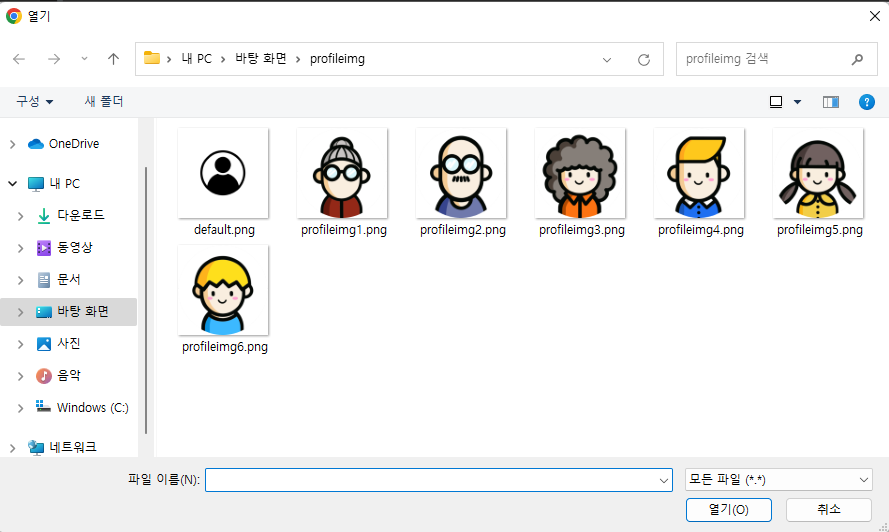Select the profileimg3.png curly hair avatar
Viewport: 889px width, 532px height.
tap(580, 173)
